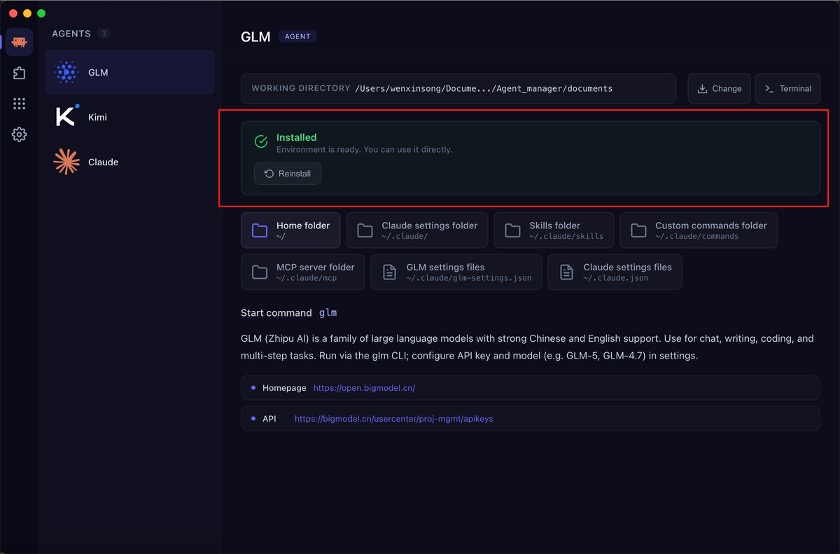Open GLM settings files
The height and width of the screenshot is (554, 840).
click(456, 272)
